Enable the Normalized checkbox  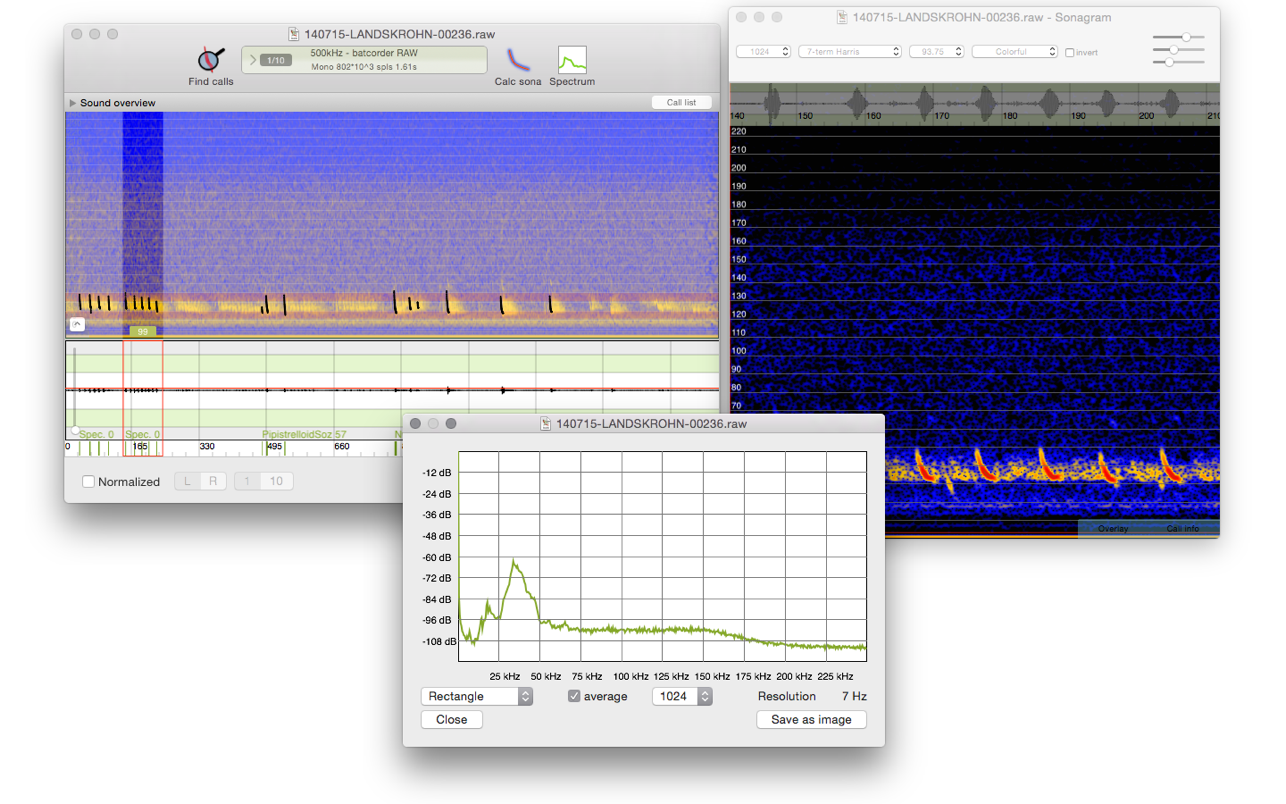point(88,482)
